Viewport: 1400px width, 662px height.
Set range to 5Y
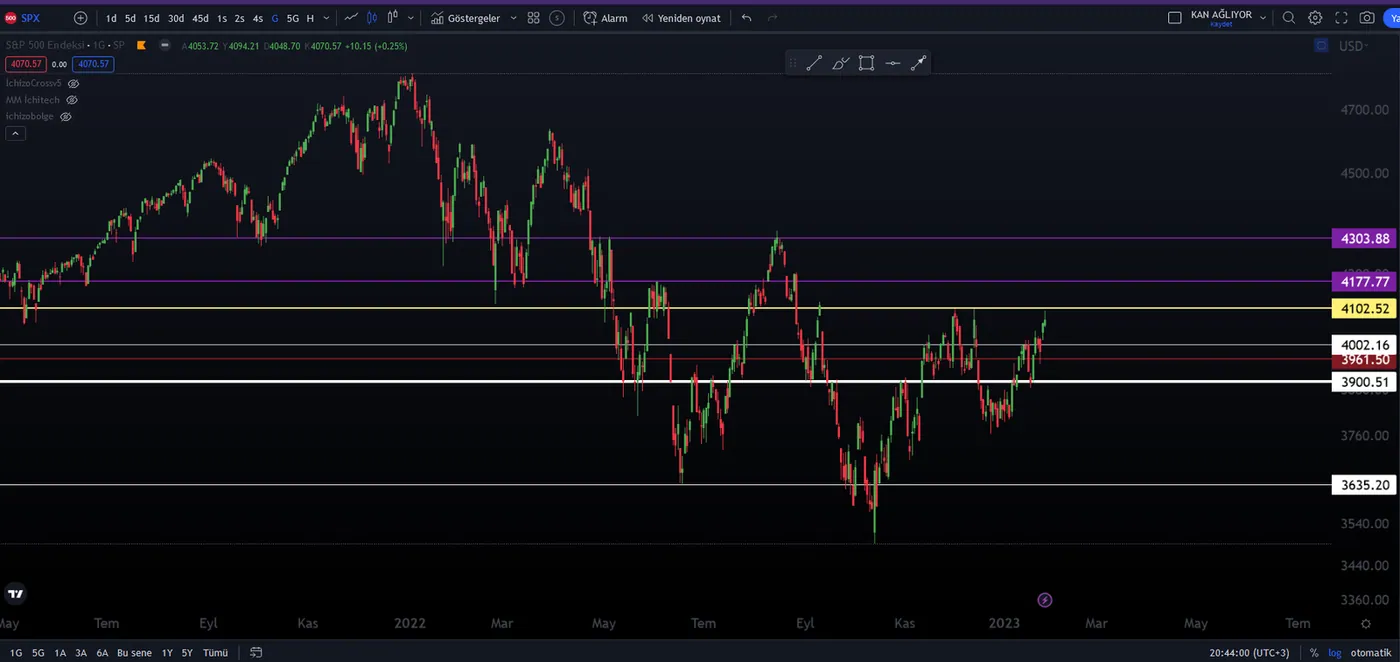187,653
